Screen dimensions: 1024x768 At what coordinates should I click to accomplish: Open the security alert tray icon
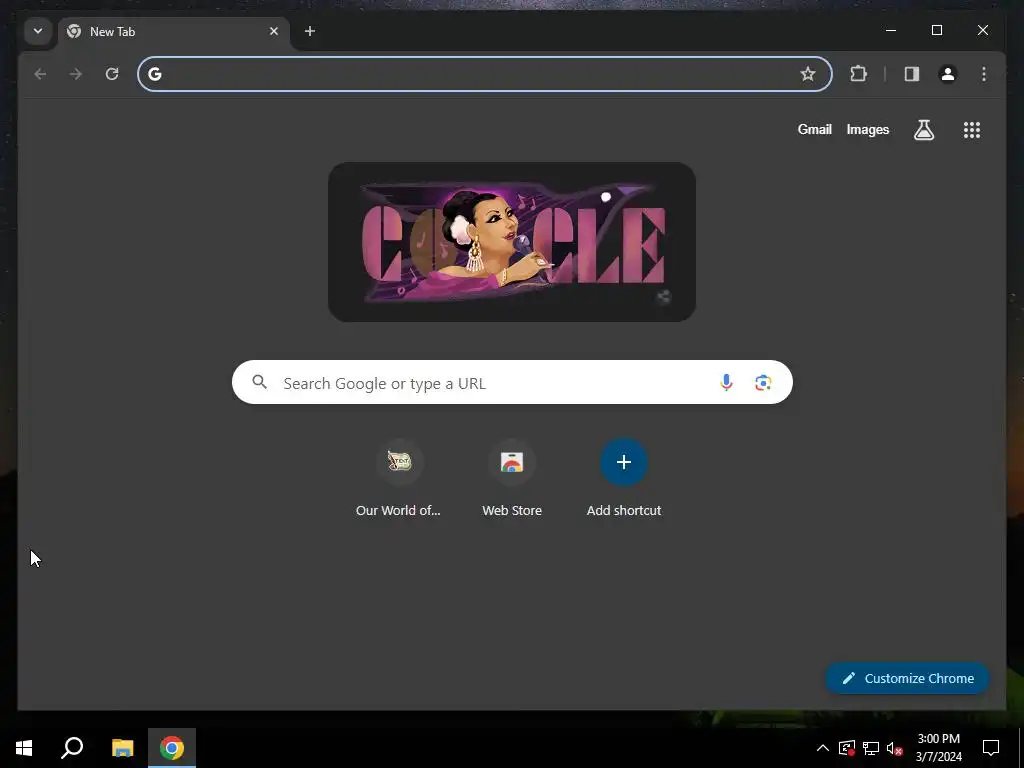846,748
